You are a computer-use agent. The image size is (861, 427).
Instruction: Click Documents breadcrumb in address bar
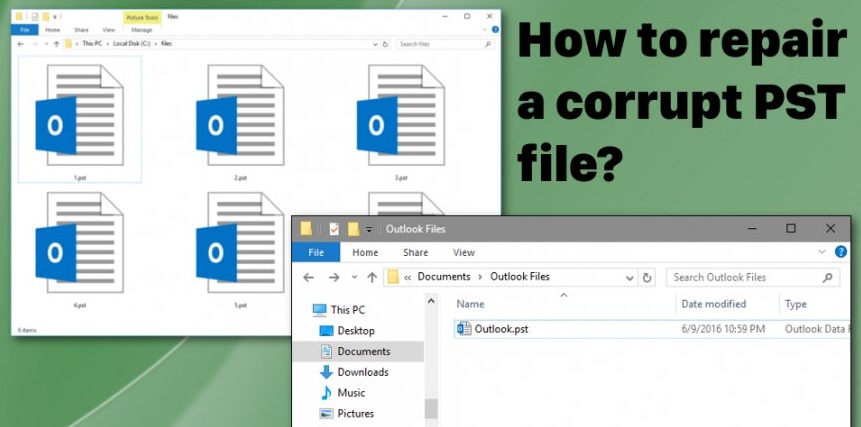444,277
